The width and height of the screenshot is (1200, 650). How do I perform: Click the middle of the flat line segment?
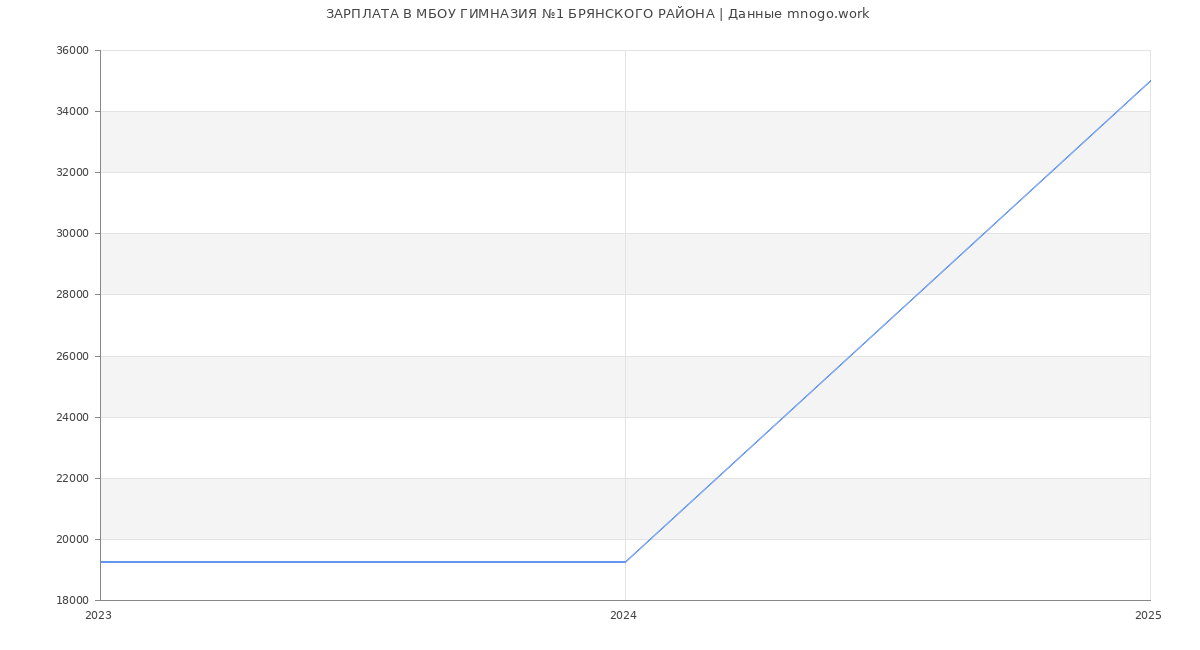(363, 562)
